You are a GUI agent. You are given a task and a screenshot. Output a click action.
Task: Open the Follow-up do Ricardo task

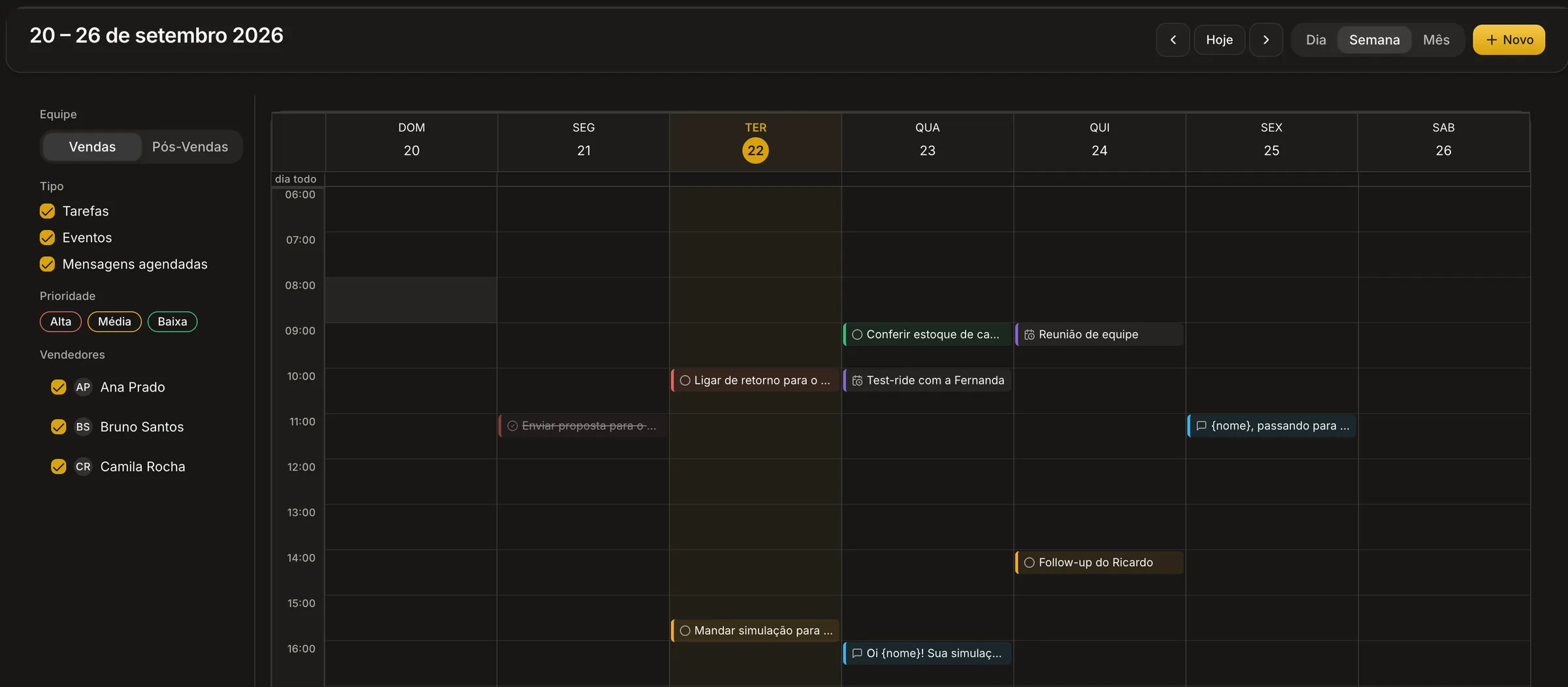tap(1100, 563)
